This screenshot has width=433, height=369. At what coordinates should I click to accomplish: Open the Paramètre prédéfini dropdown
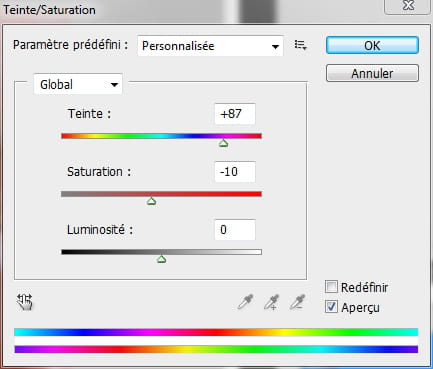210,46
